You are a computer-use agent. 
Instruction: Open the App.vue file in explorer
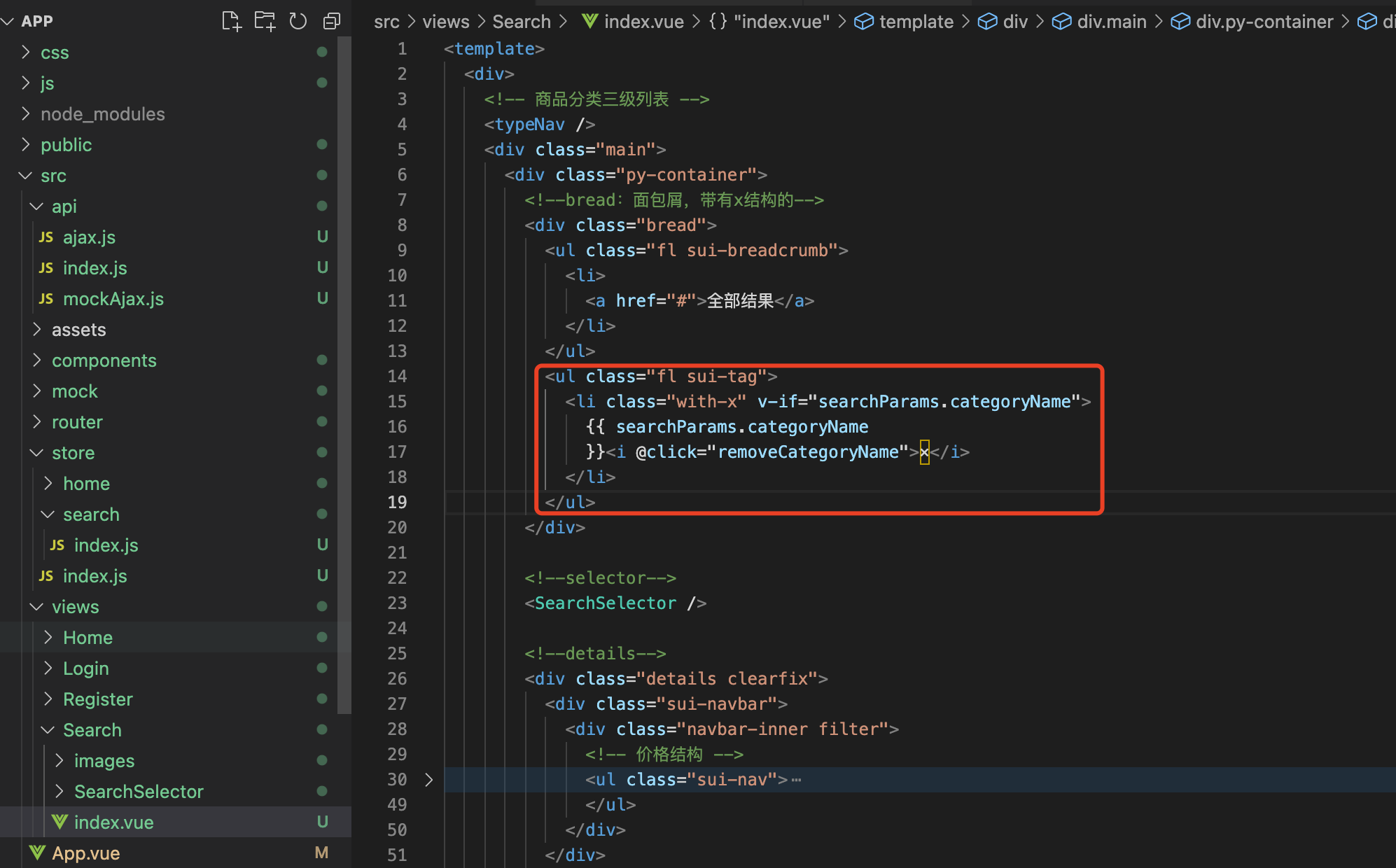pos(85,853)
